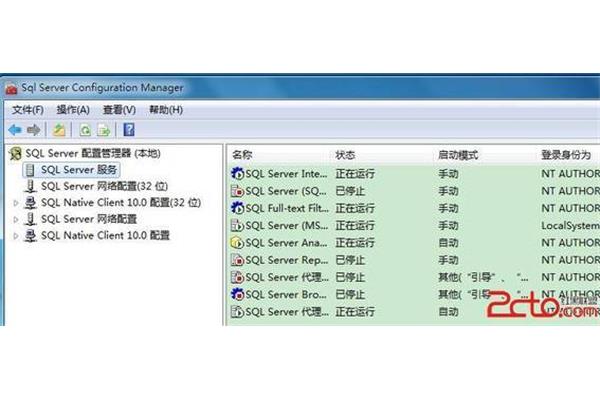600x400 pixels.
Task: Click the icon of SQL Server 网络配置(32 位)
Action: click(x=30, y=186)
